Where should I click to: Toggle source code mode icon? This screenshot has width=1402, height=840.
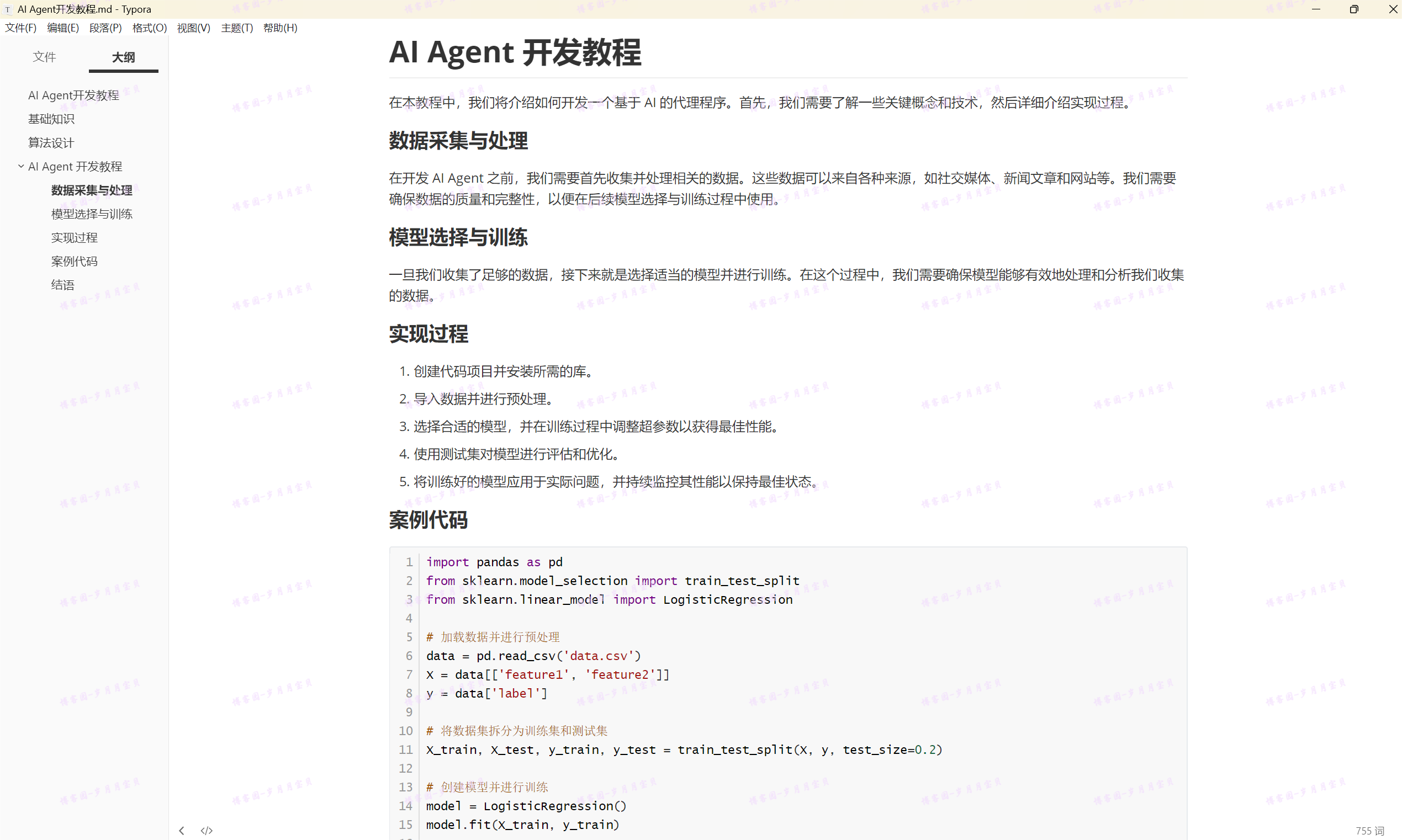[207, 831]
